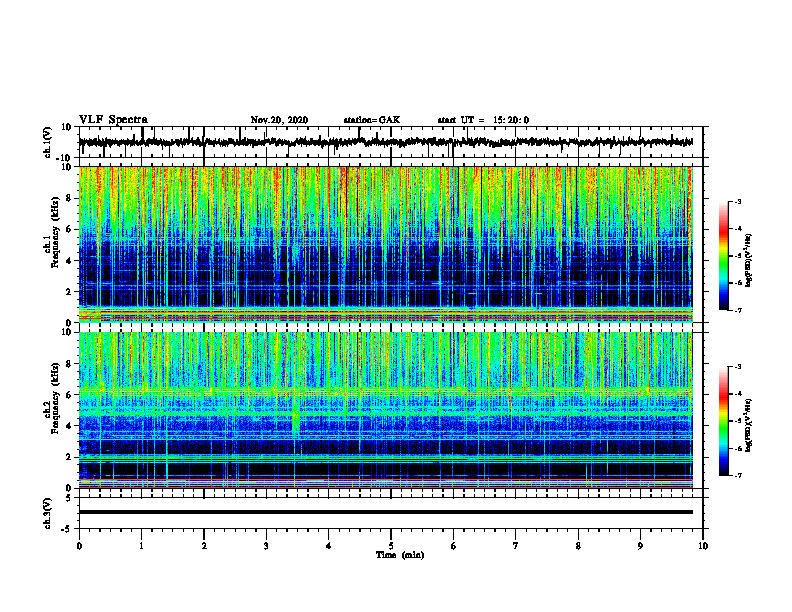Viewport: 792px width, 612px height.
Task: Click the ch.2 PSD color scale bar
Action: coord(724,421)
